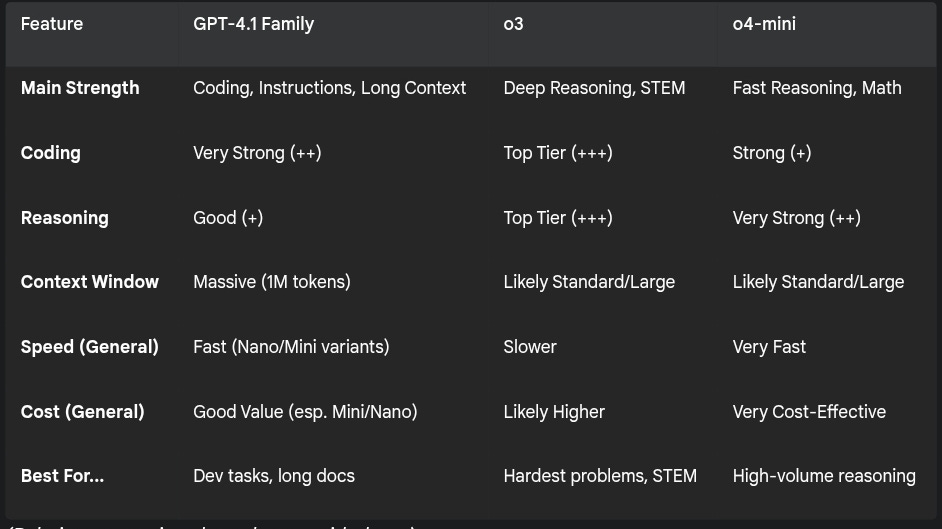This screenshot has height=529, width=942.
Task: Select the High-volume reasoning cell
Action: coord(824,476)
